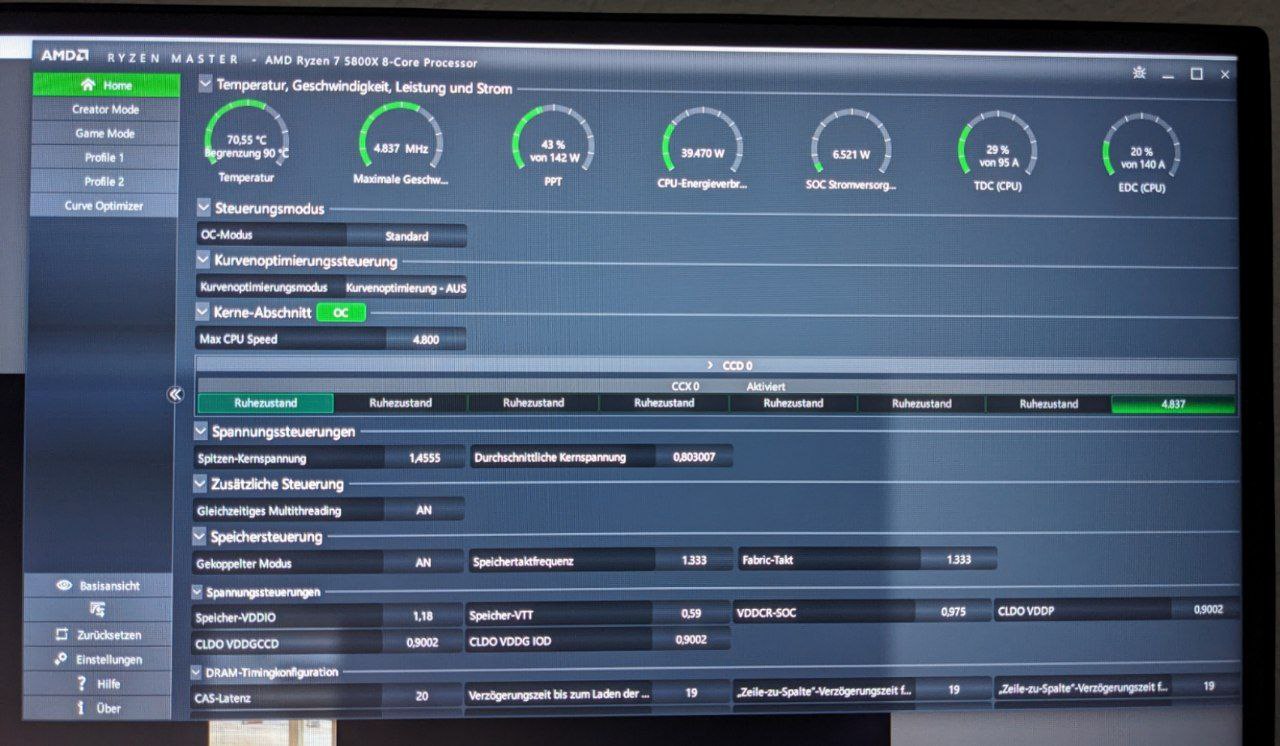Screen dimensions: 1280x746
Task: Click the Zurücksetzen button
Action: point(98,635)
